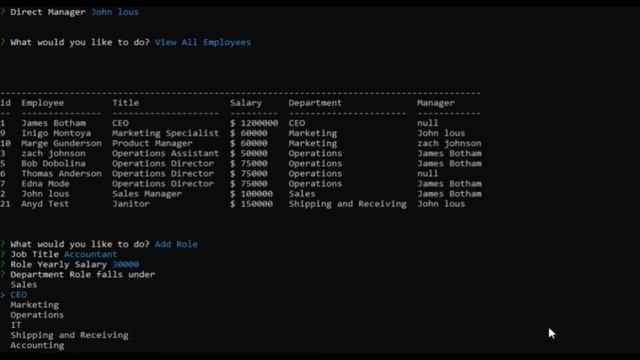This screenshot has height=360, width=640.
Task: Click employee name Inigo Montoya
Action: (56, 133)
